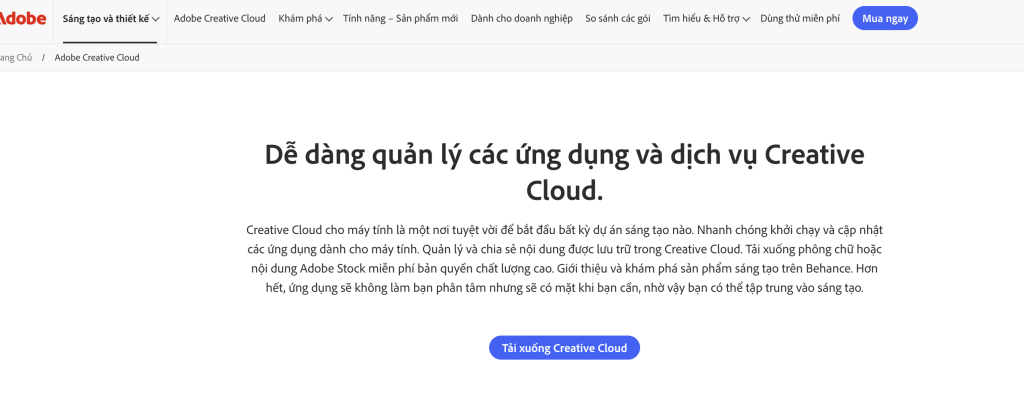
Task: Click the Adobe logo
Action: [x=22, y=18]
